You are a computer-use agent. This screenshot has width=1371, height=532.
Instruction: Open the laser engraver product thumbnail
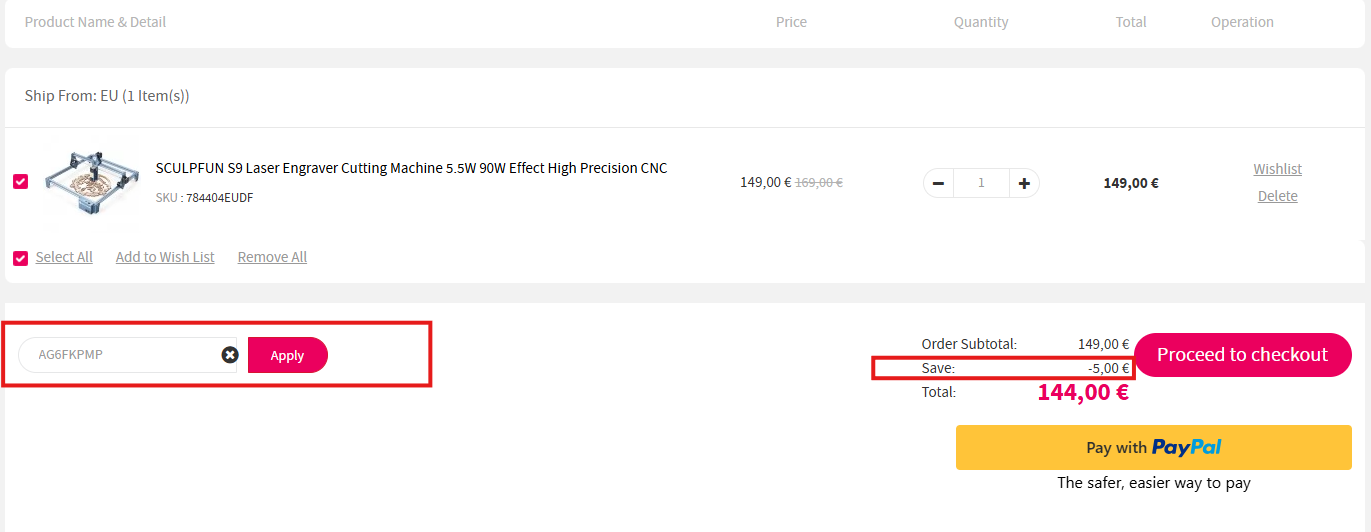pos(91,182)
